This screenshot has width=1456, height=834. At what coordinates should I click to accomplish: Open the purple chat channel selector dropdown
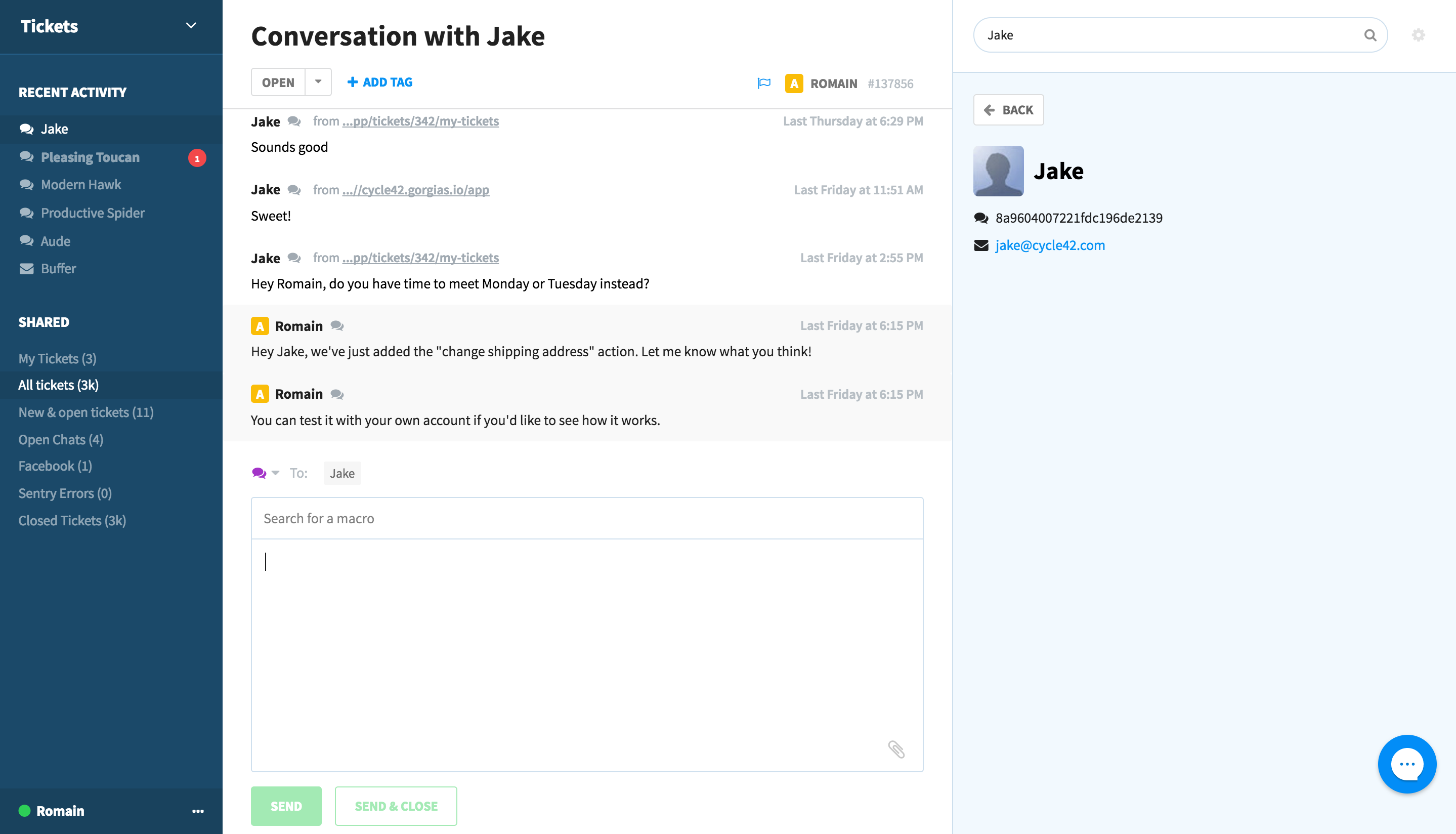[266, 473]
